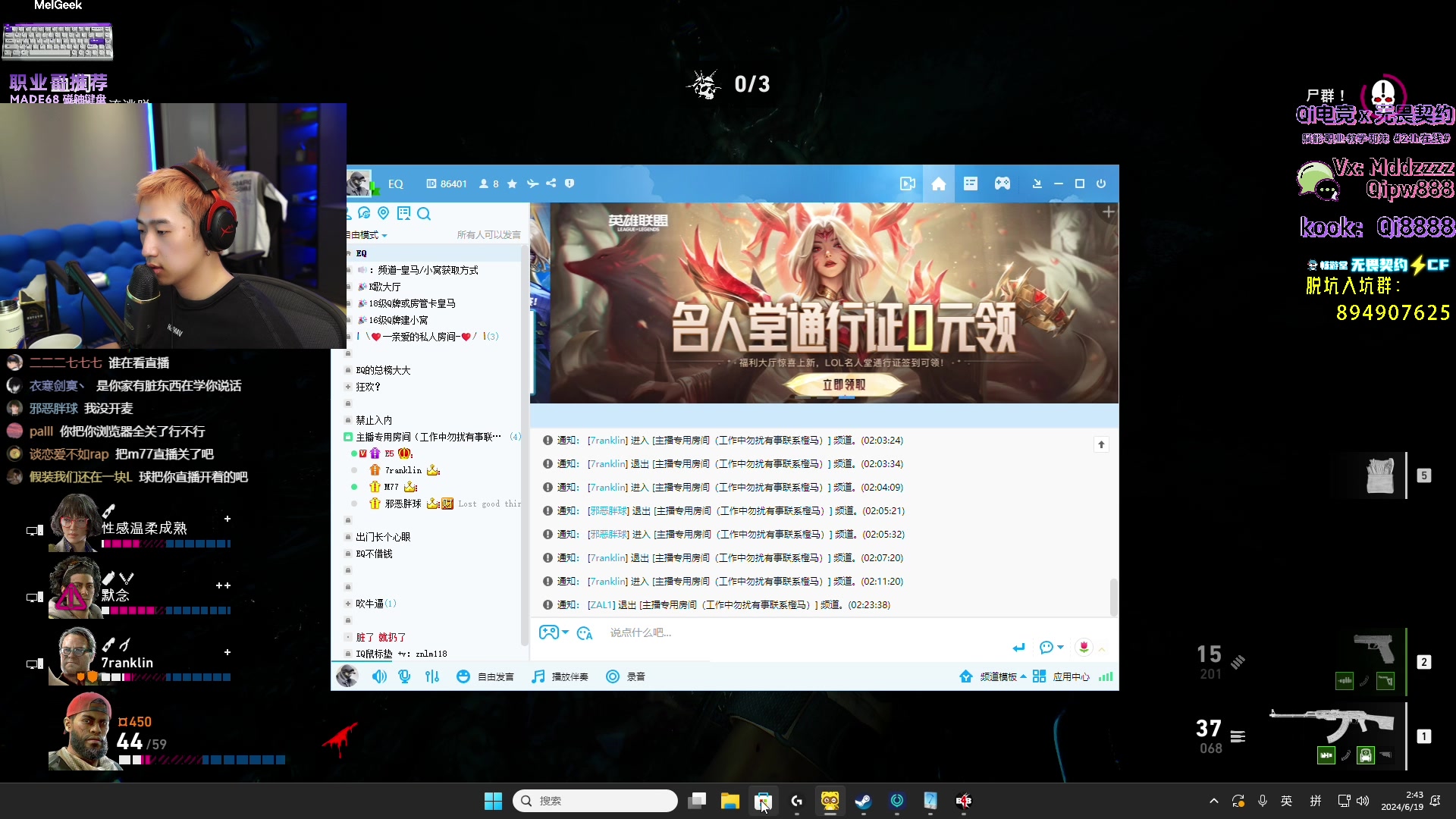Click 播放伴奏 play accompaniment button
The height and width of the screenshot is (819, 1456).
560,676
